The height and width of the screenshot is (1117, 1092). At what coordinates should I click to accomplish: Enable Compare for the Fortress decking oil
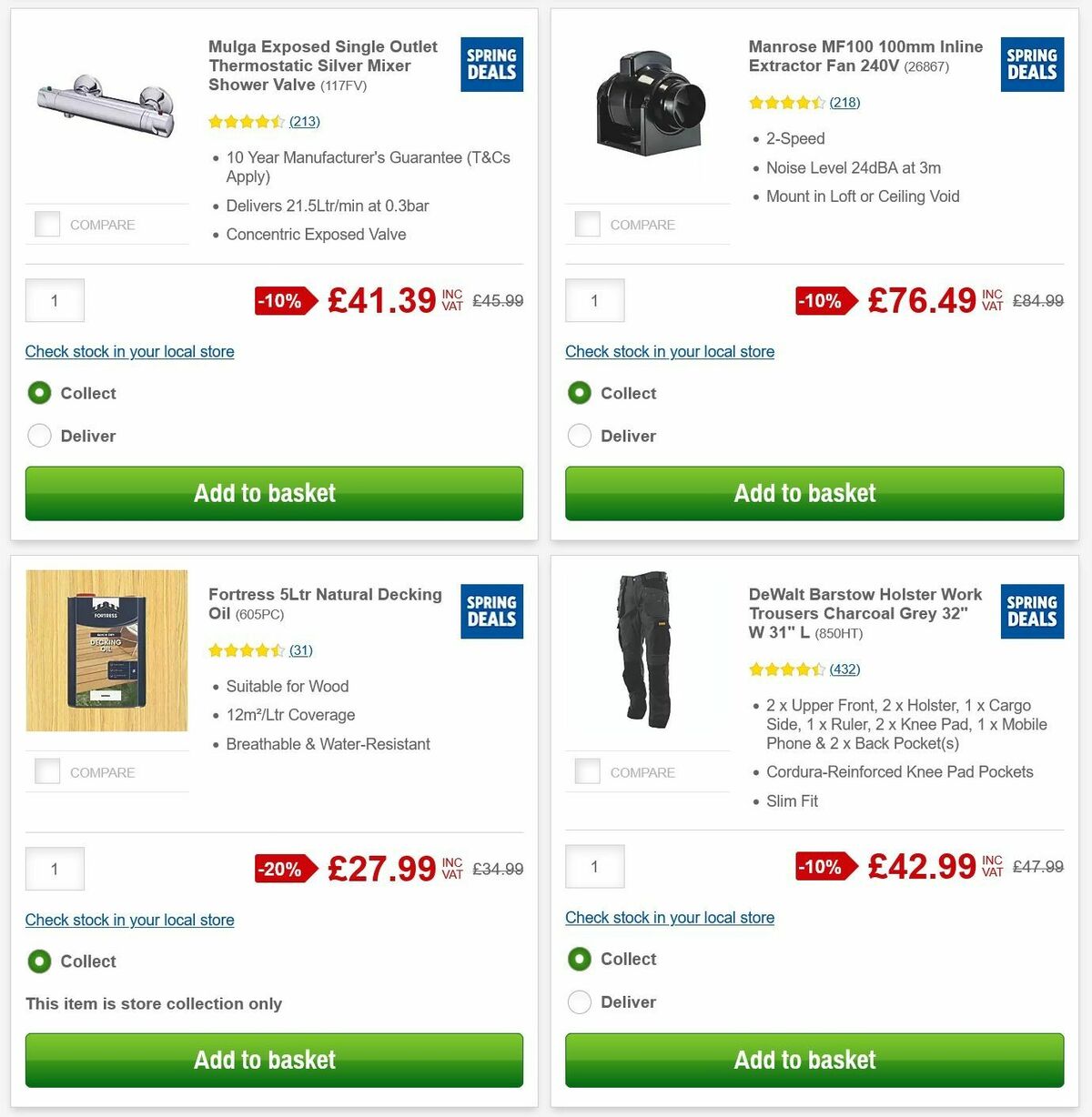[46, 771]
